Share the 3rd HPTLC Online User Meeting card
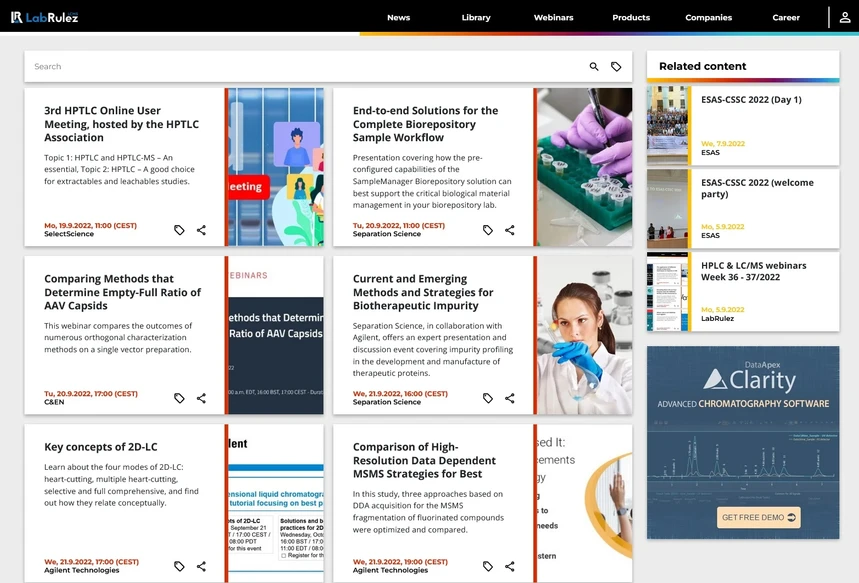 202,230
